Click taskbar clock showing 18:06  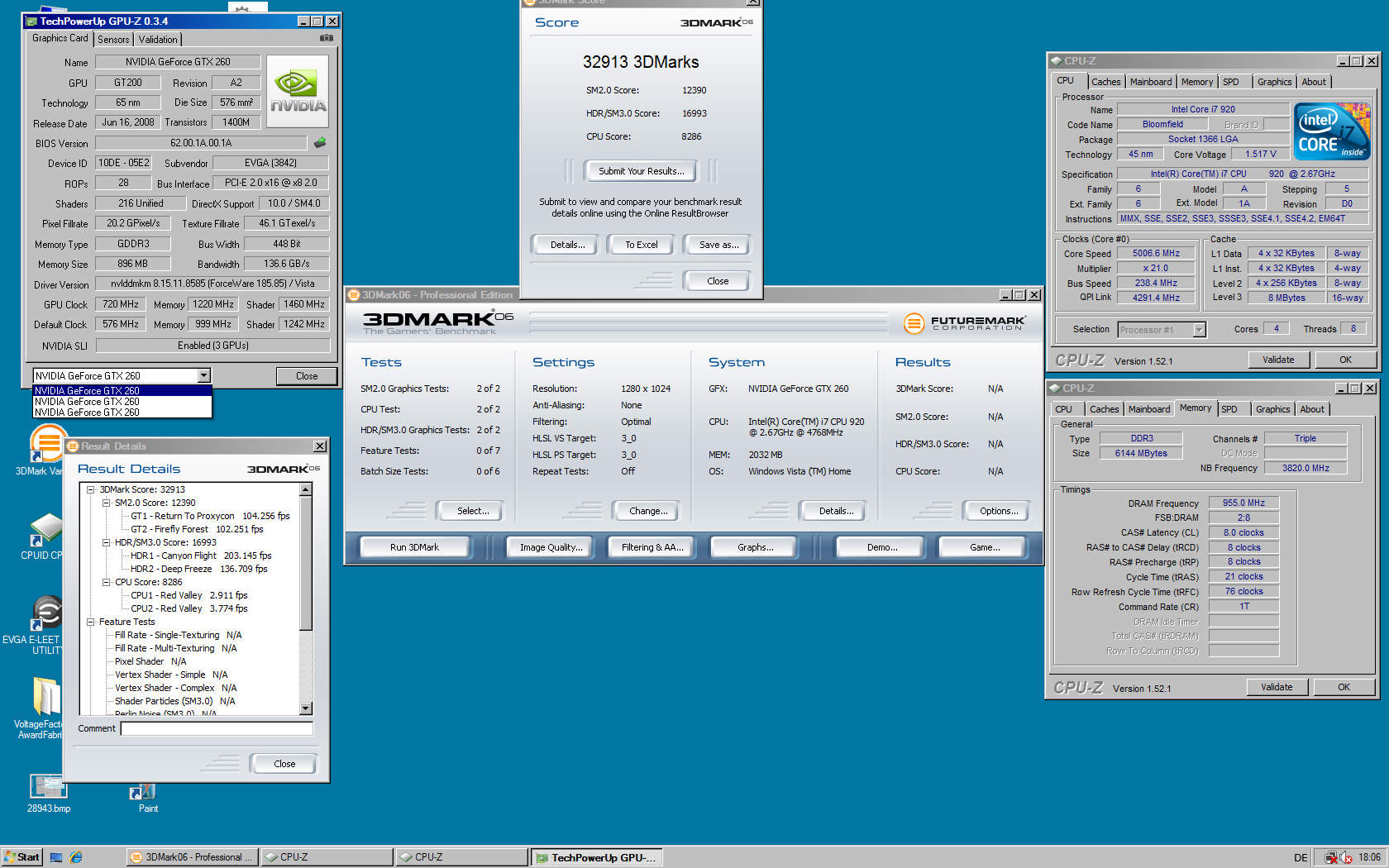[1369, 857]
